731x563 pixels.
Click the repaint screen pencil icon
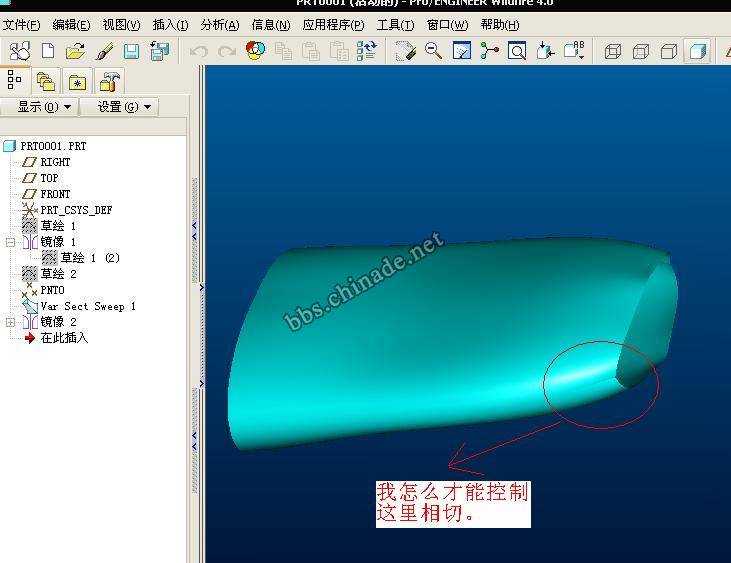pos(405,51)
